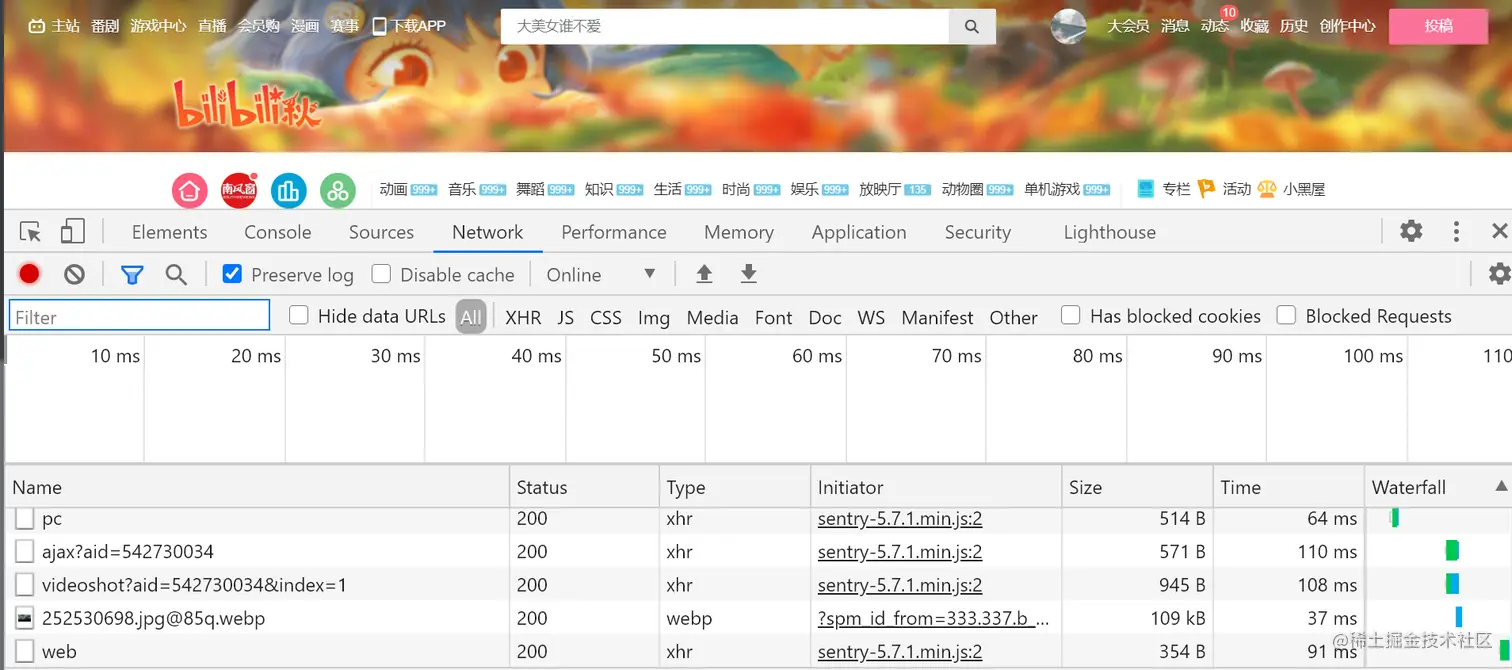Stop recording network log (red dot)

[29, 274]
